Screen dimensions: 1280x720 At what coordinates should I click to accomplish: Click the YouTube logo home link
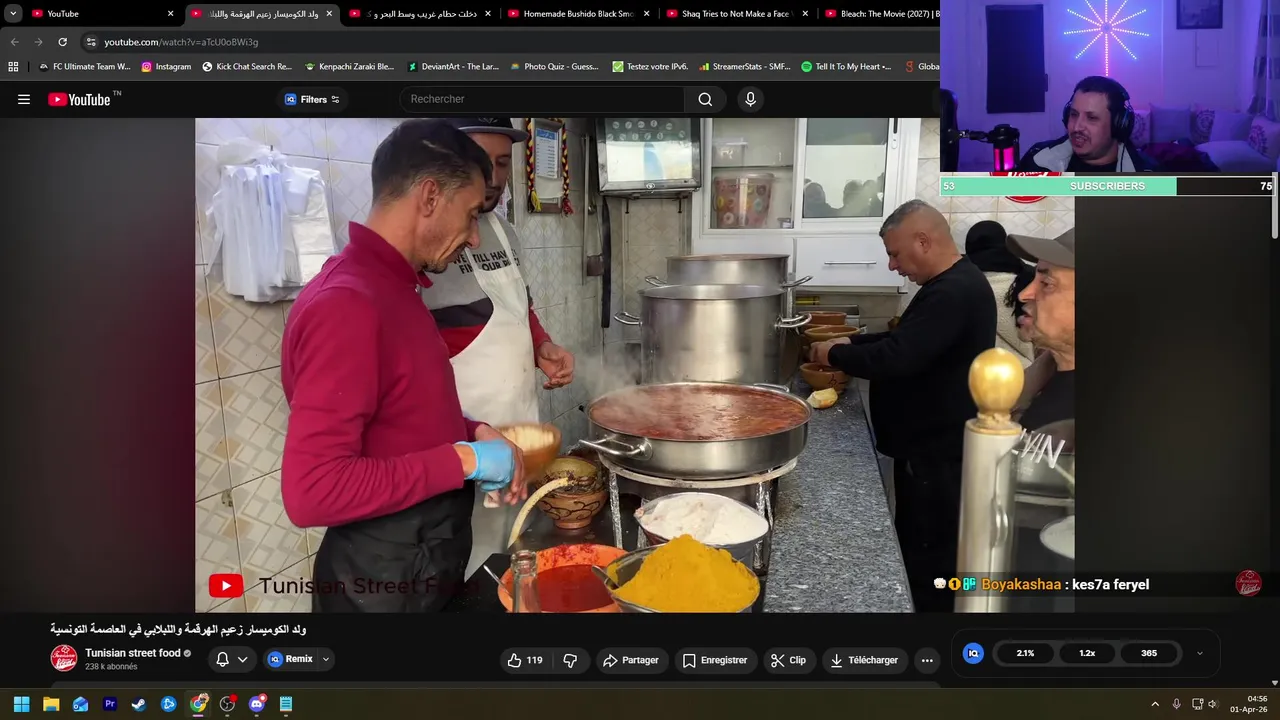tap(79, 99)
